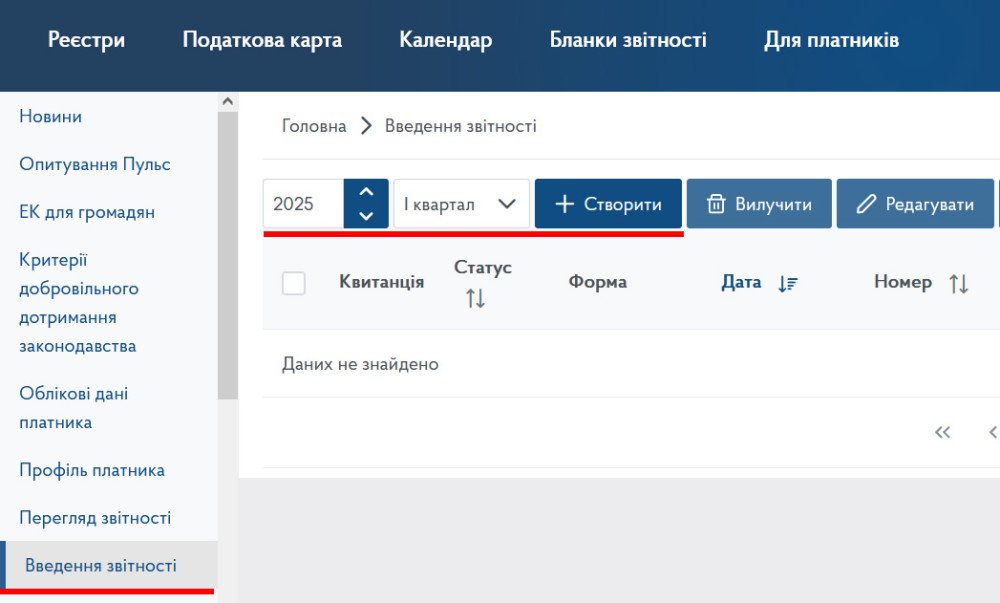Viewport: 1000px width, 603px height.
Task: Sort reports by the Номер sort icon
Action: (958, 282)
